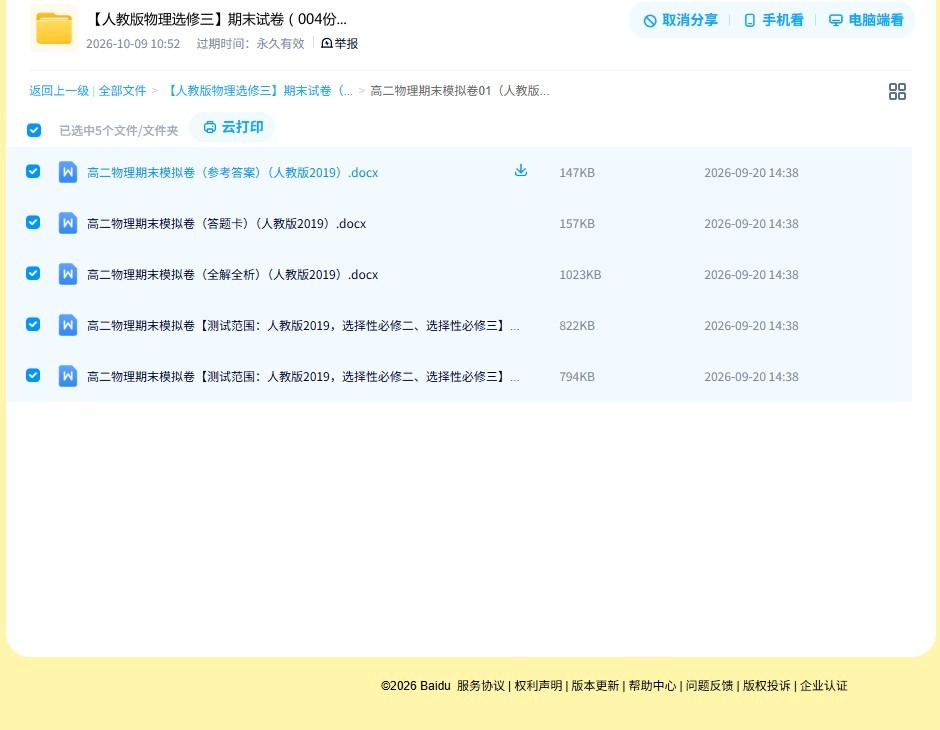Open the 822KB 测试范围 file name
The width and height of the screenshot is (940, 730).
coord(303,325)
